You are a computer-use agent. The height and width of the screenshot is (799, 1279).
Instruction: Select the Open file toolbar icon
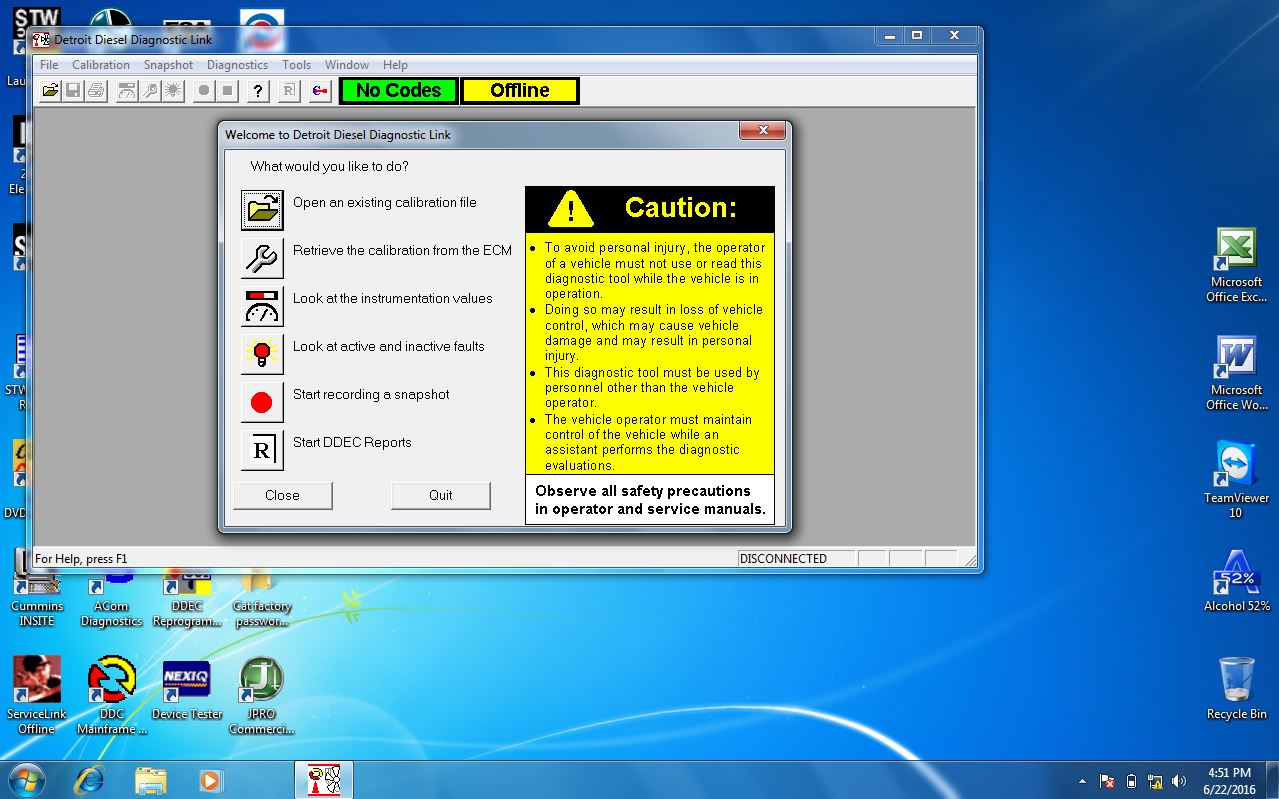click(x=49, y=90)
